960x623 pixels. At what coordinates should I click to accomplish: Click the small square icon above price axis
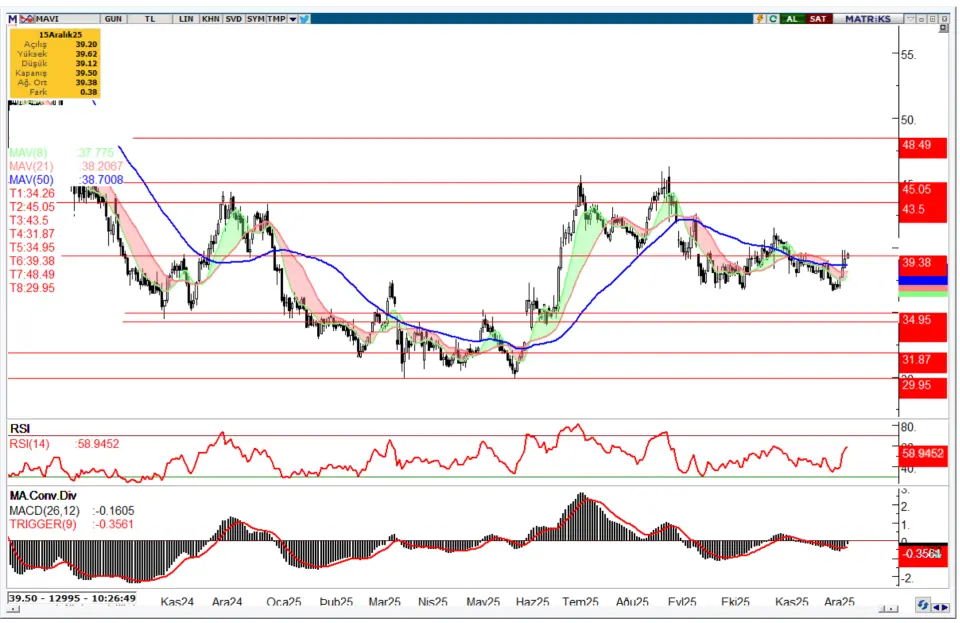click(x=943, y=30)
